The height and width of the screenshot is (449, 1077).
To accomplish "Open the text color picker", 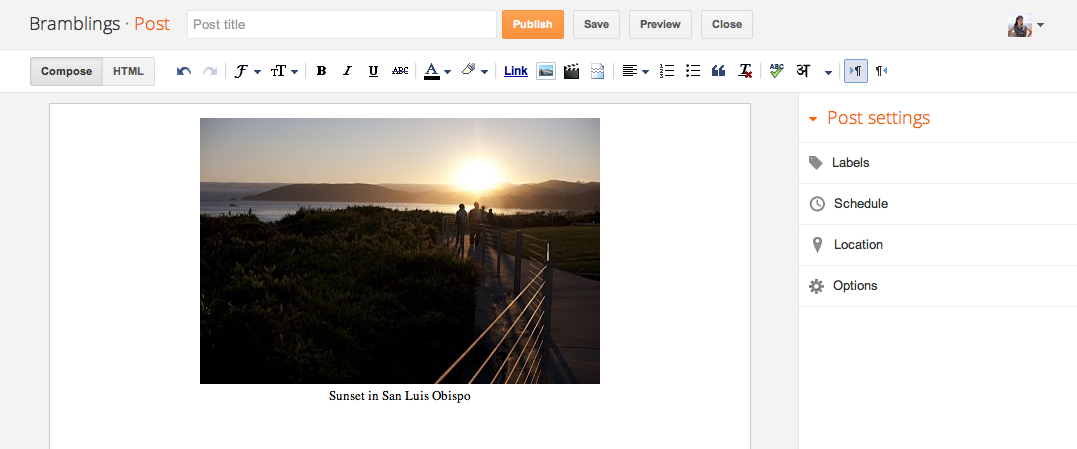I will [x=437, y=71].
